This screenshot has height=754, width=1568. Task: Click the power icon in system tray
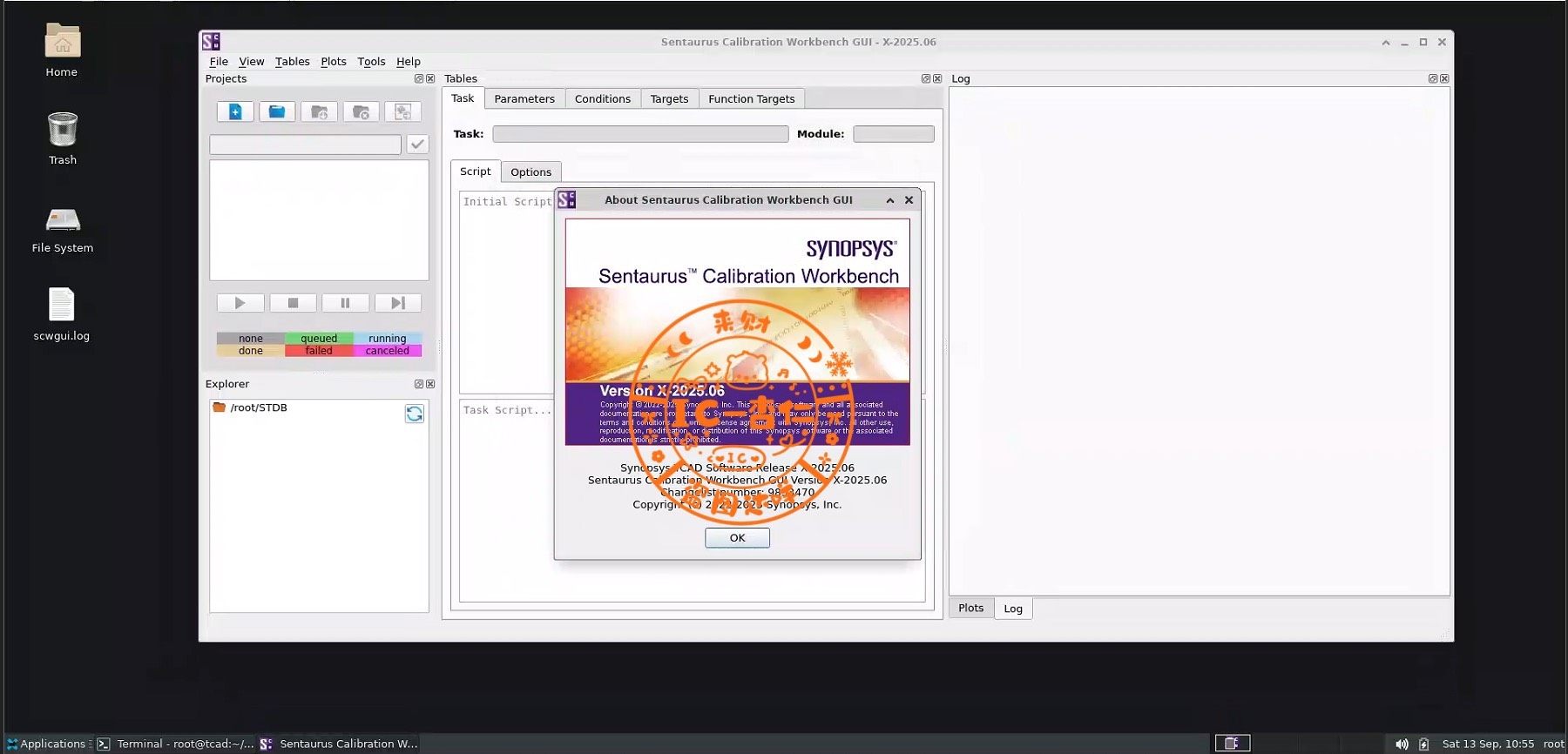click(x=1423, y=744)
